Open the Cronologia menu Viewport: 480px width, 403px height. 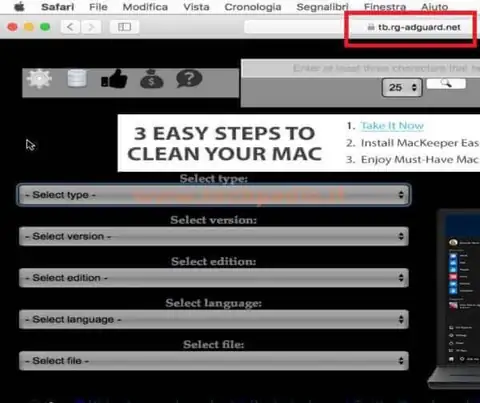tap(253, 7)
